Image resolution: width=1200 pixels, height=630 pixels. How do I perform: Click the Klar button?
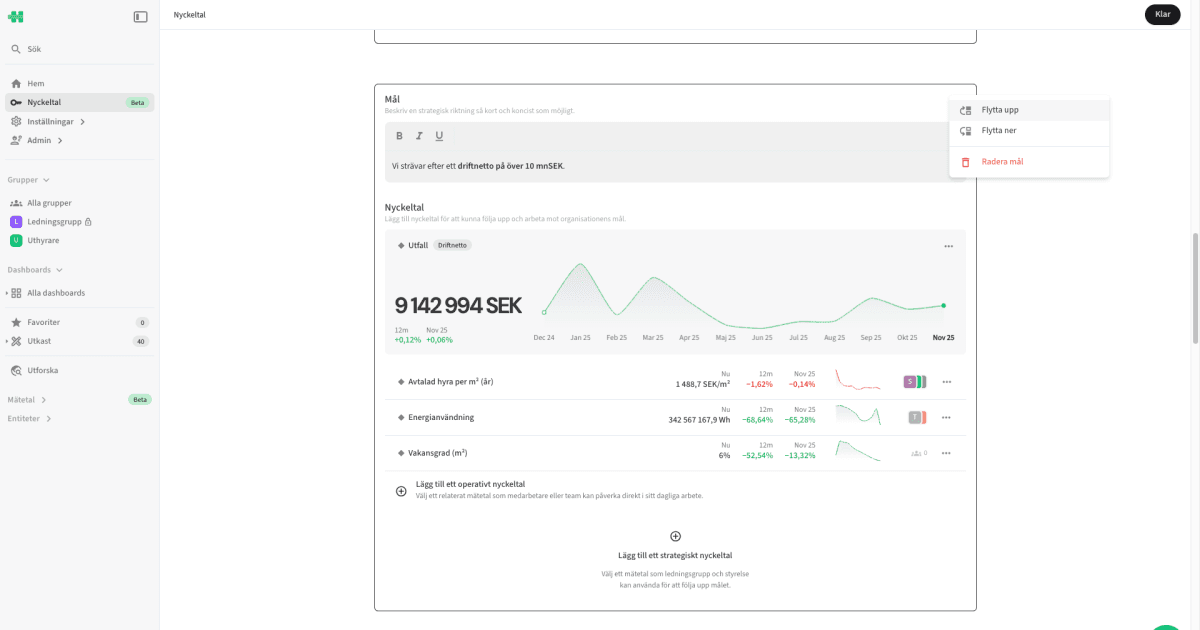pos(1162,14)
